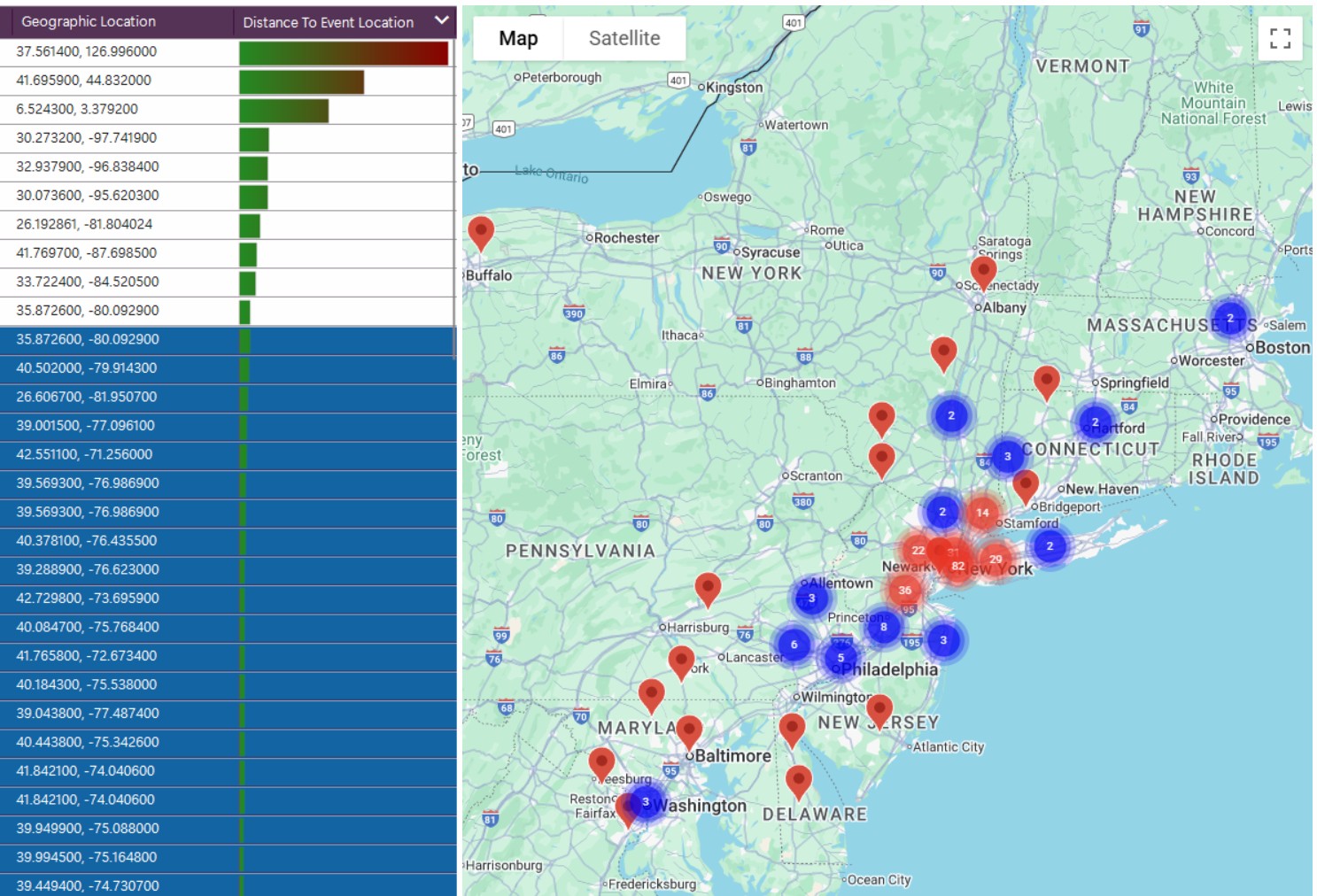Click the red cluster marker labeled 82

[x=958, y=567]
